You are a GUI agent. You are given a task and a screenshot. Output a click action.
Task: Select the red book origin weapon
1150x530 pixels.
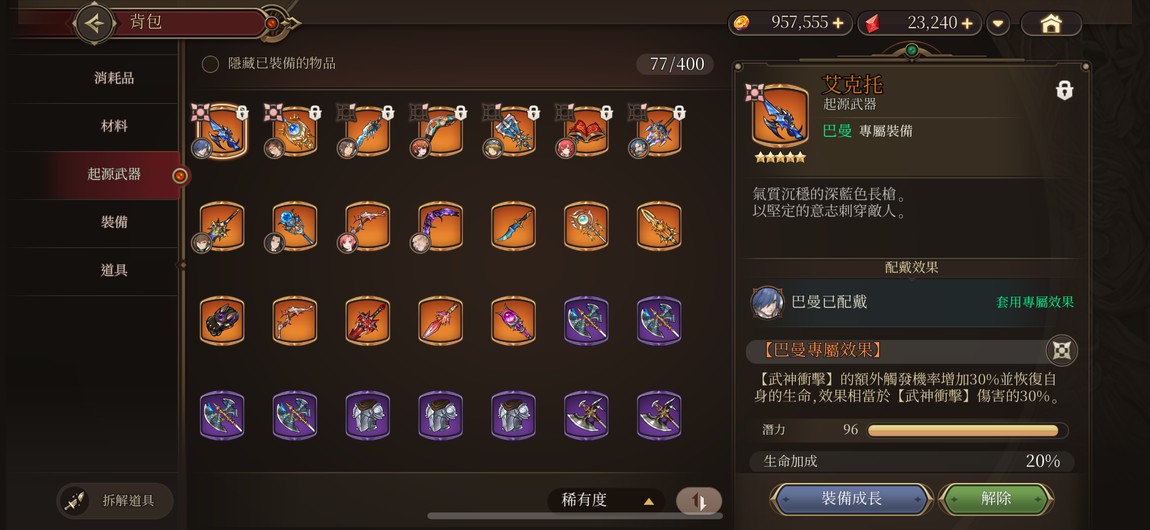tap(587, 132)
